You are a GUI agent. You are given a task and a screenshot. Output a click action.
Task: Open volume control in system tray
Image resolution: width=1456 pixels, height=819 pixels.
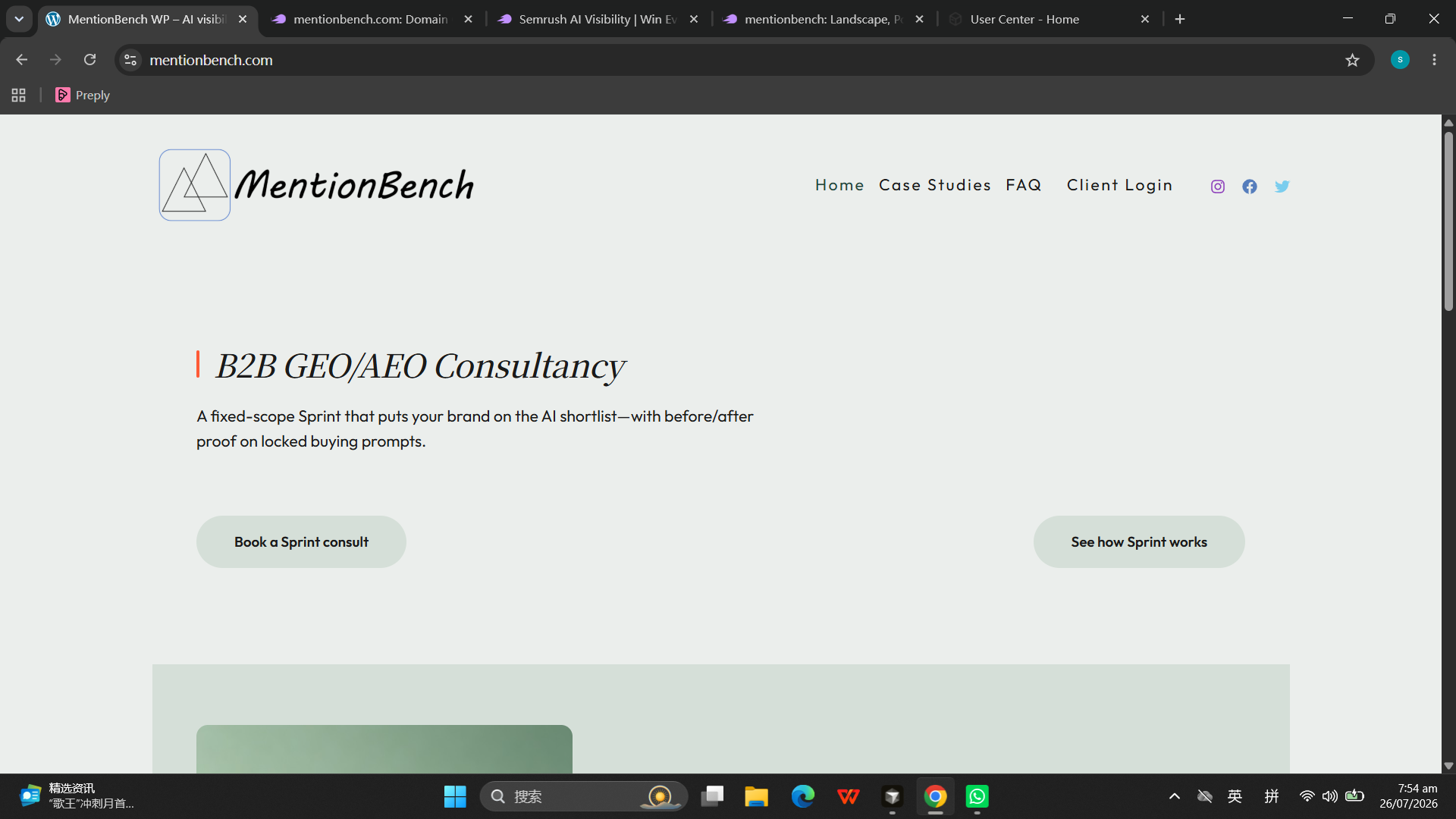click(1330, 796)
